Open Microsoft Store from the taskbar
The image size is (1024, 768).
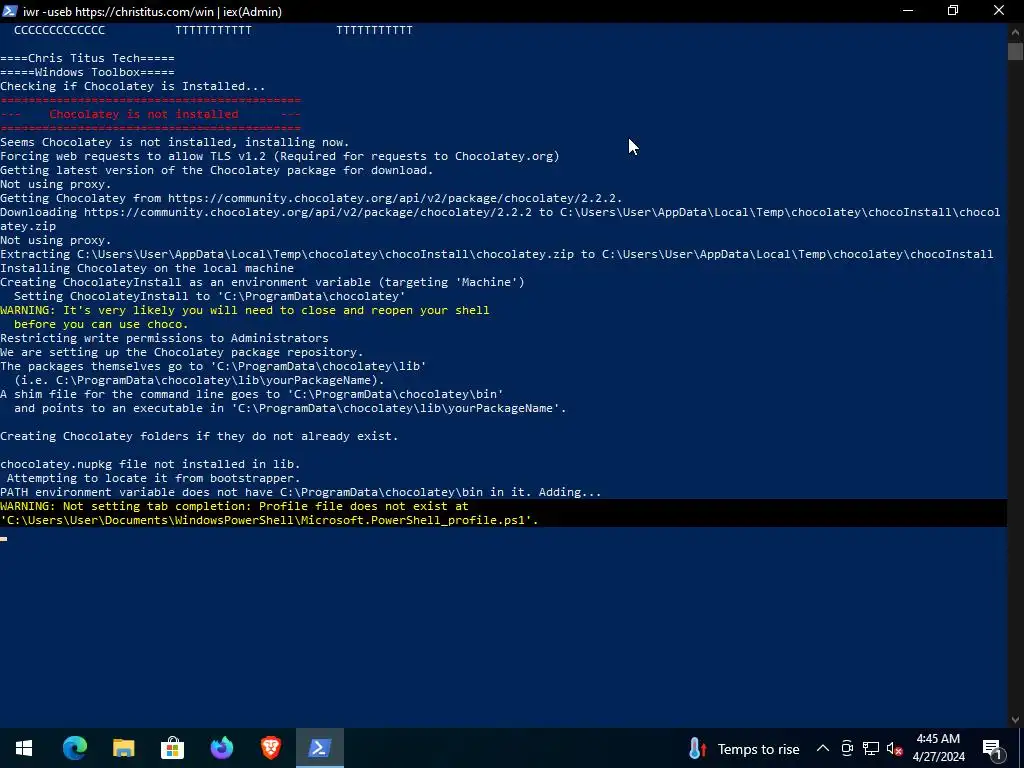pos(172,748)
